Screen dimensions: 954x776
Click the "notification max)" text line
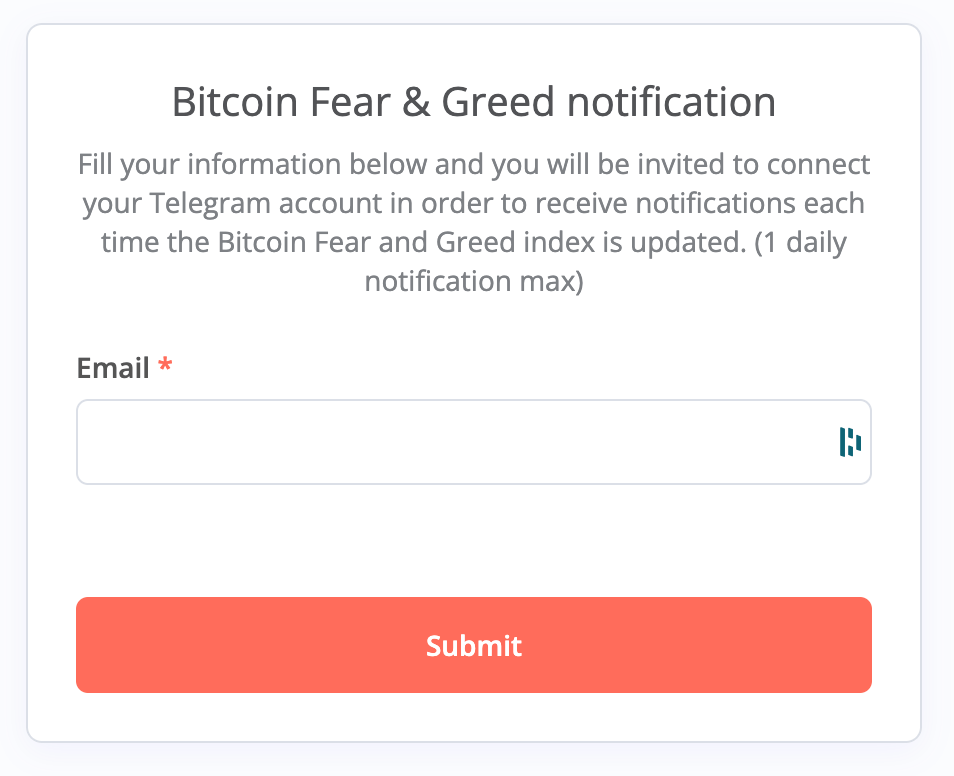[474, 282]
